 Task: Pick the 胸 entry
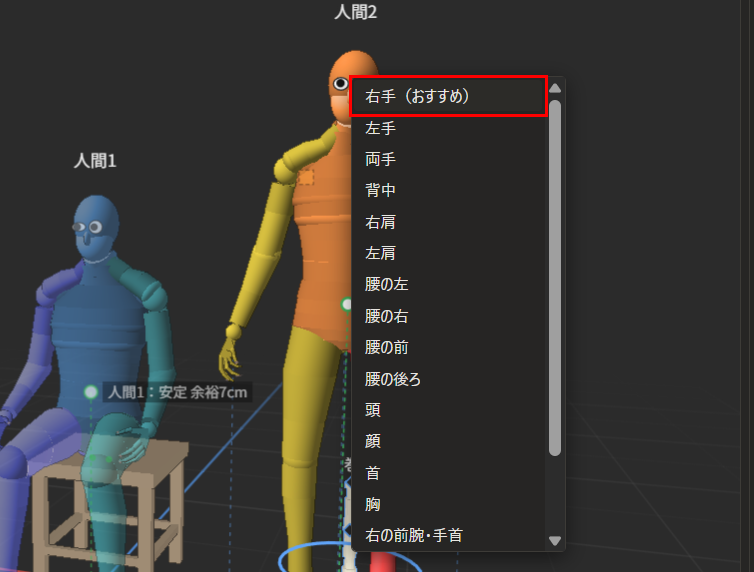[x=448, y=504]
